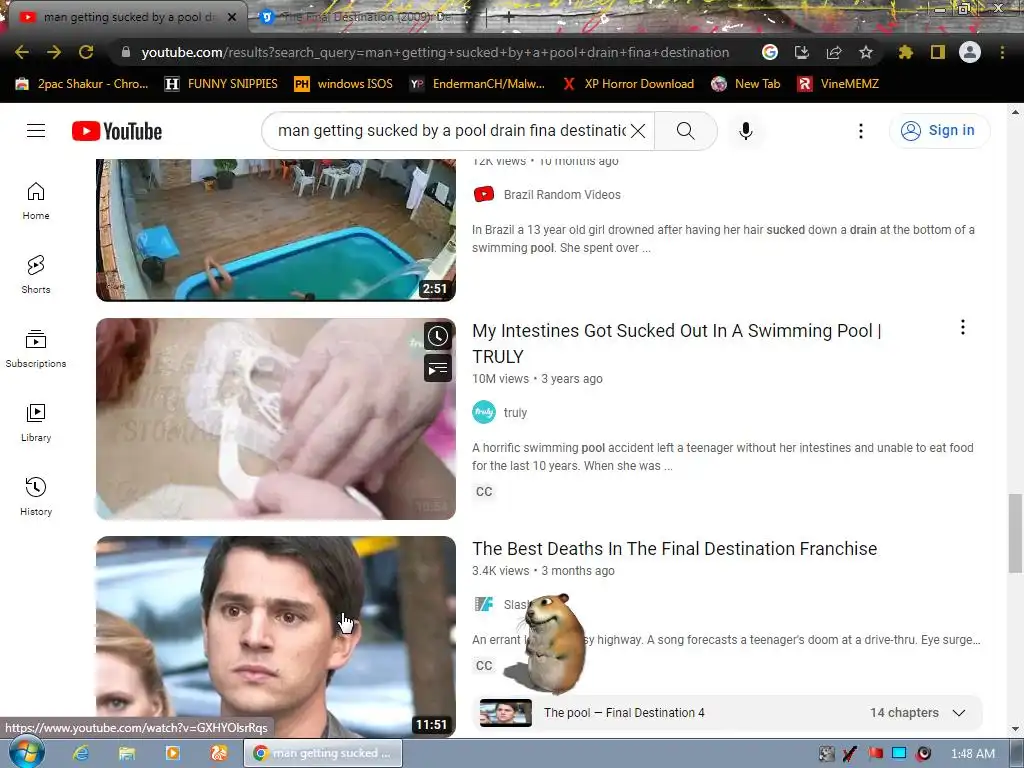
Task: Open Library in the YouTube sidebar
Action: click(36, 423)
